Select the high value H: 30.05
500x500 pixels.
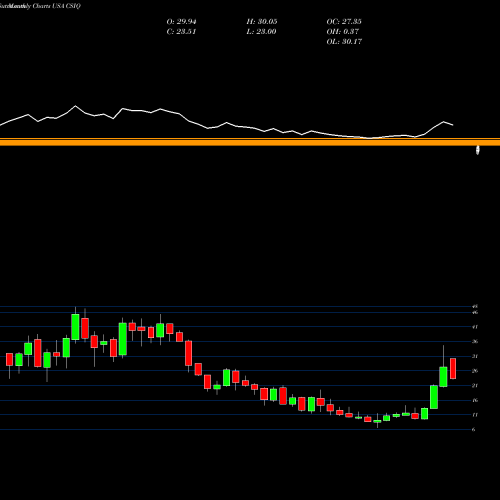[262, 22]
